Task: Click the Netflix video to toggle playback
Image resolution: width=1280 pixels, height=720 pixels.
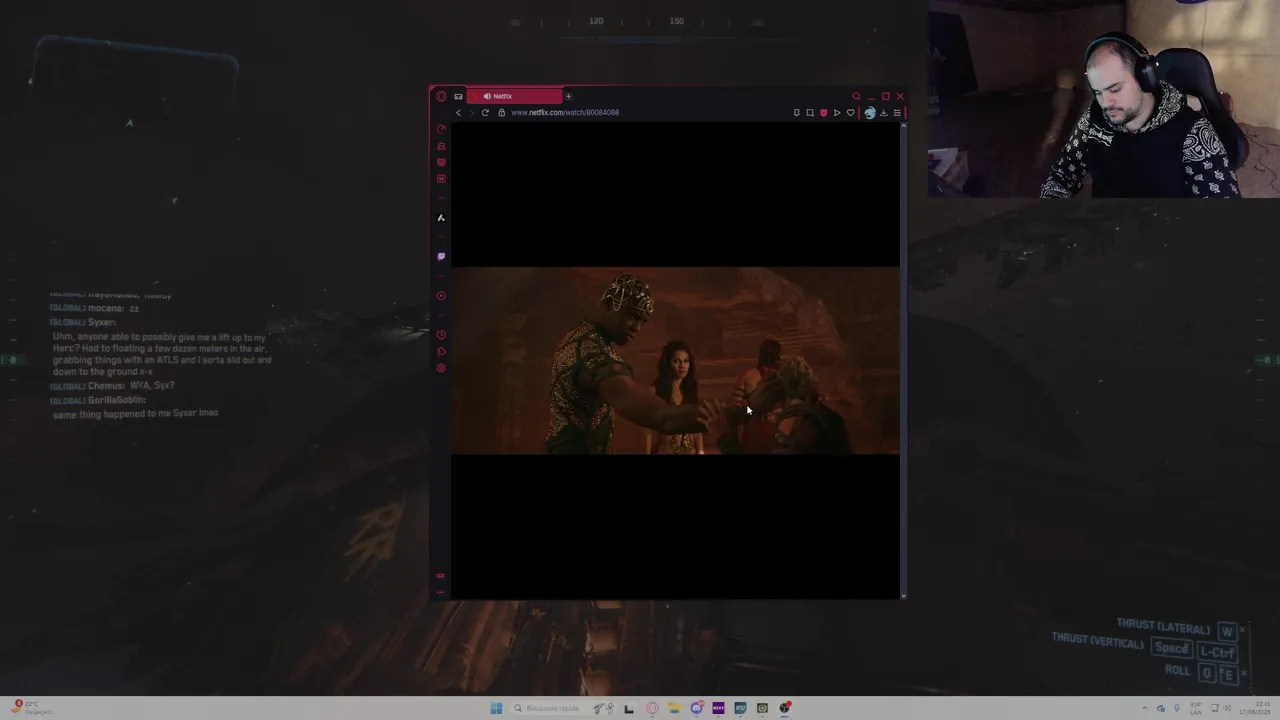Action: point(675,360)
